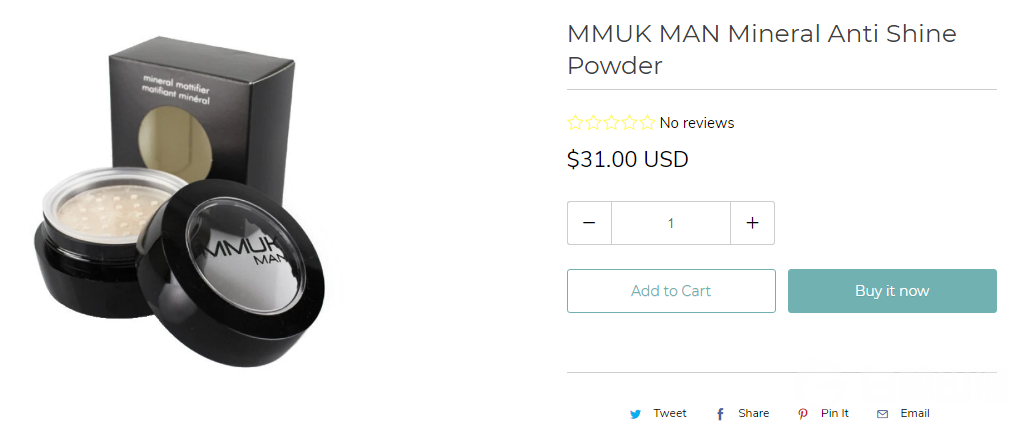The image size is (1025, 434).
Task: Click the Twitter bird icon
Action: [636, 414]
